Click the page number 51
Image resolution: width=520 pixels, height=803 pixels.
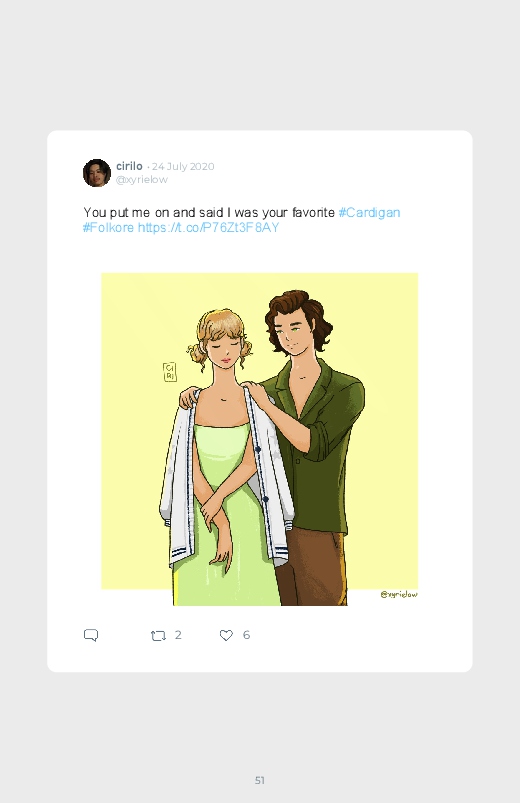[260, 780]
